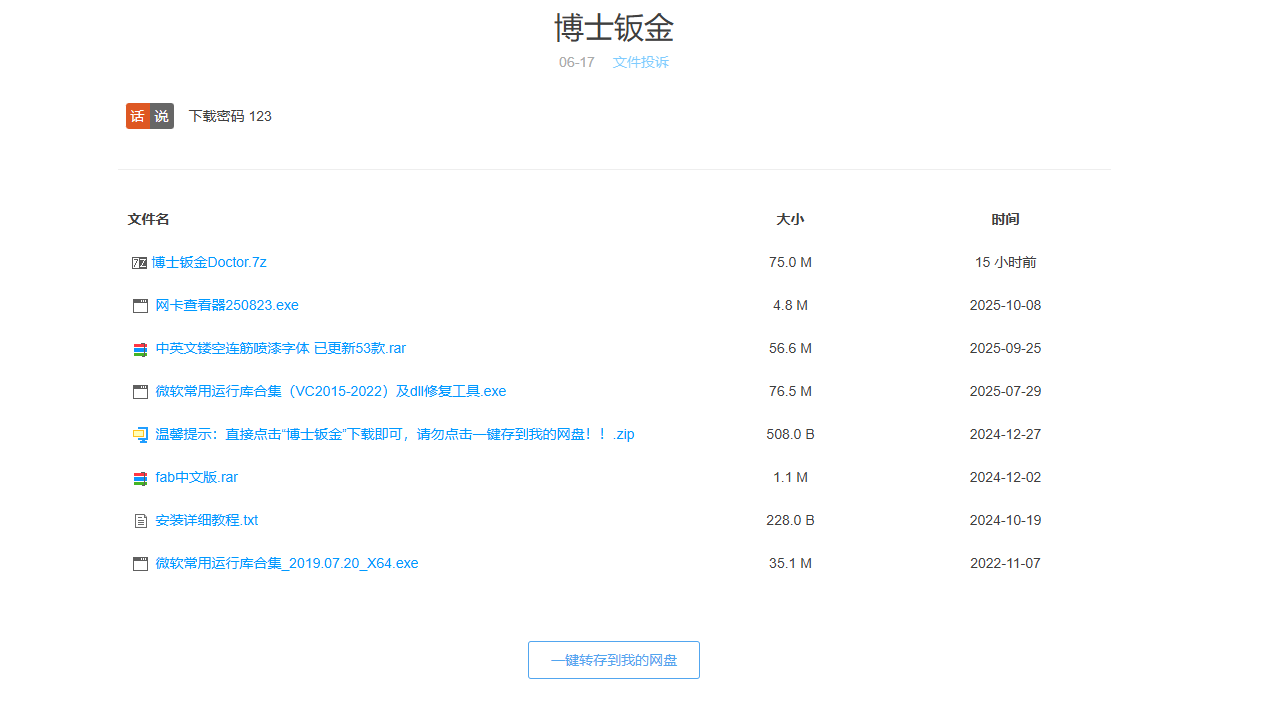Open the fab中文版.rar link
This screenshot has height=722, width=1264.
tap(196, 477)
